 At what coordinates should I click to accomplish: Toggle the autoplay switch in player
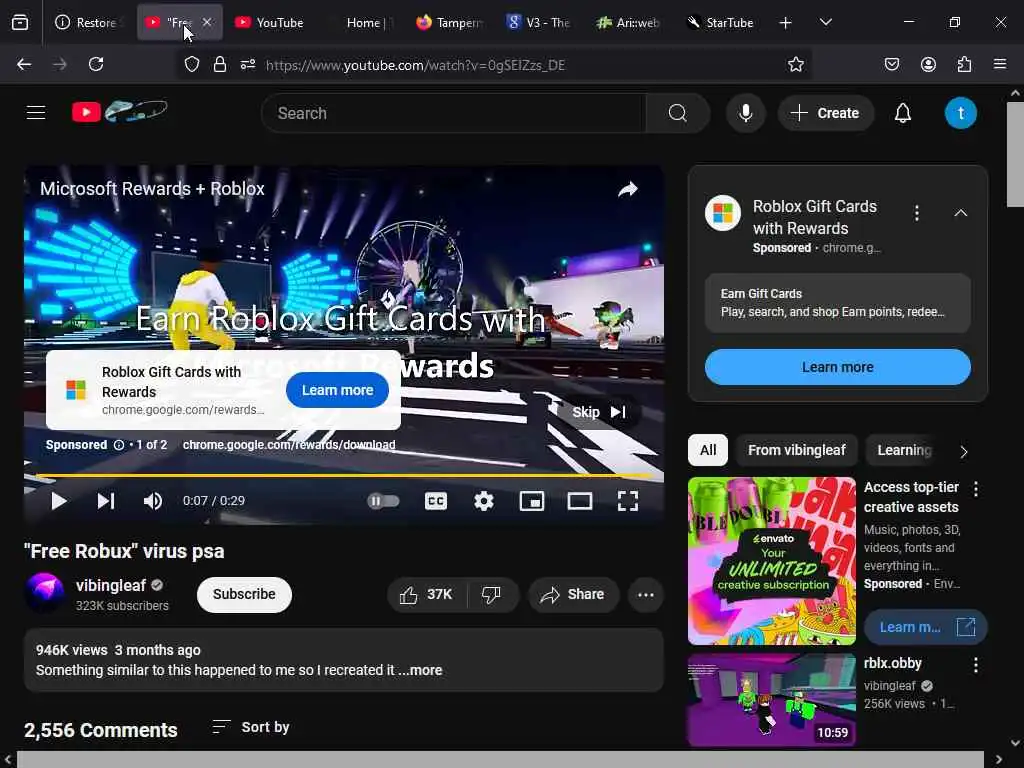383,501
